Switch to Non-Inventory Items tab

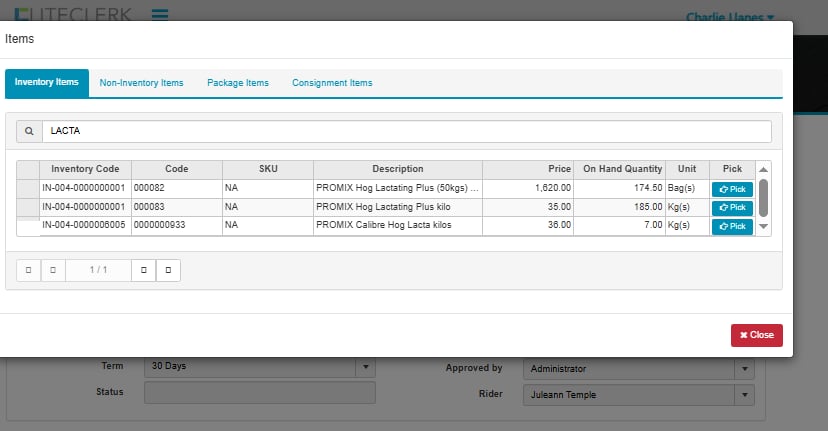pos(141,83)
